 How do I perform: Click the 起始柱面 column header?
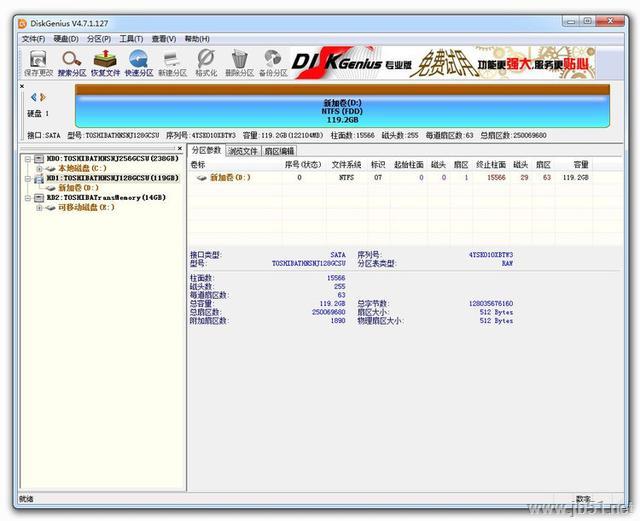[x=409, y=165]
